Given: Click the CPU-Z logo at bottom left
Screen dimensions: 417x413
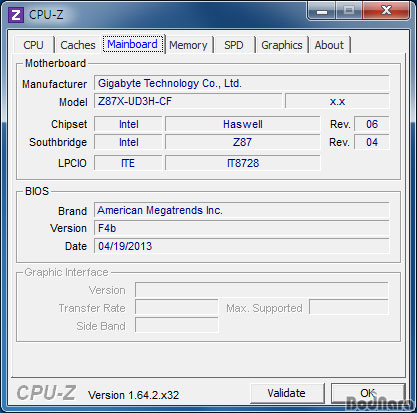Looking at the screenshot, I should click(x=46, y=393).
